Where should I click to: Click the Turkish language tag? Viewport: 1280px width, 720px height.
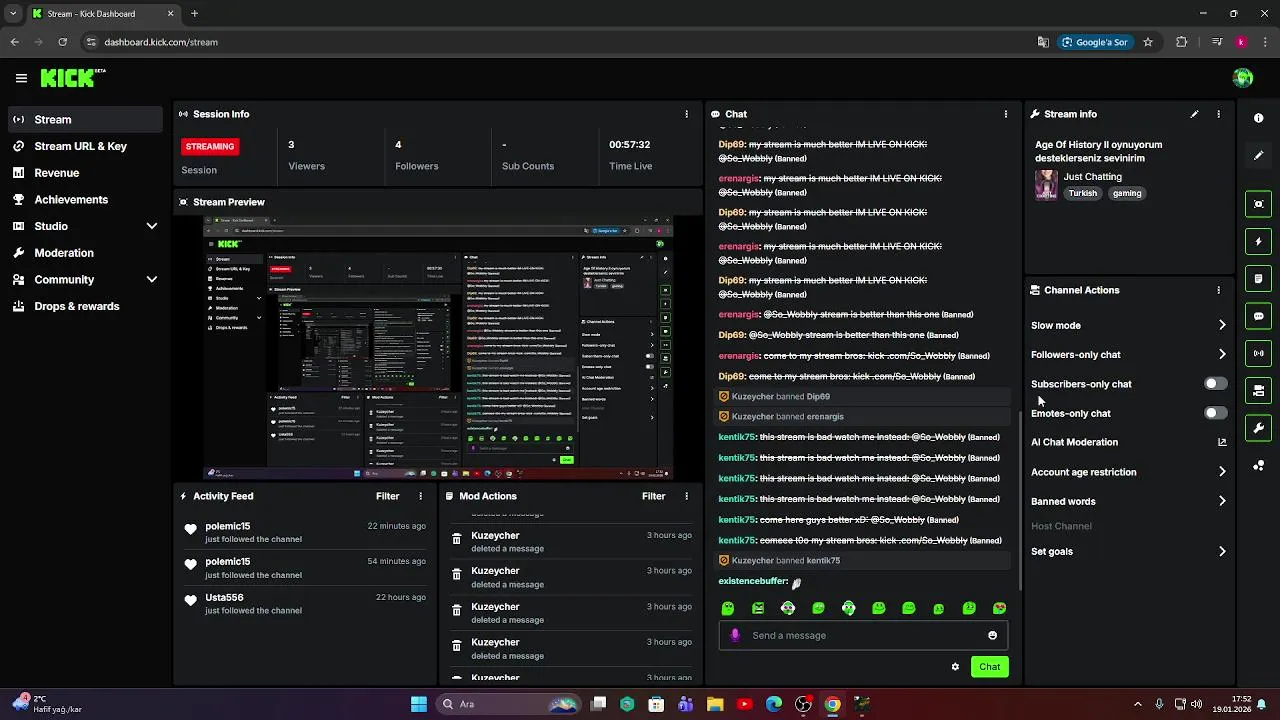click(1082, 193)
